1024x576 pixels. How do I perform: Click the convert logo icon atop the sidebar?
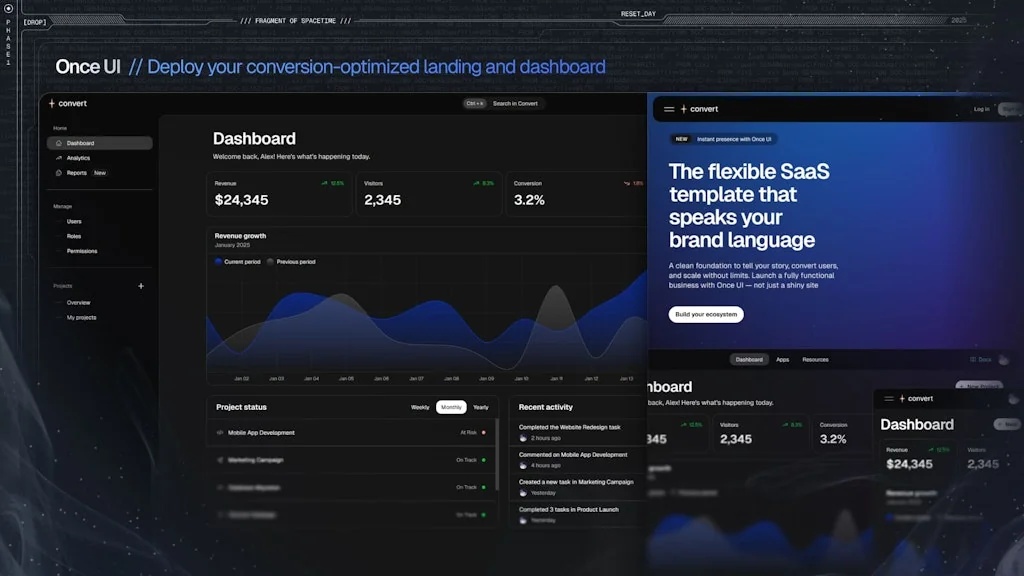coord(52,103)
